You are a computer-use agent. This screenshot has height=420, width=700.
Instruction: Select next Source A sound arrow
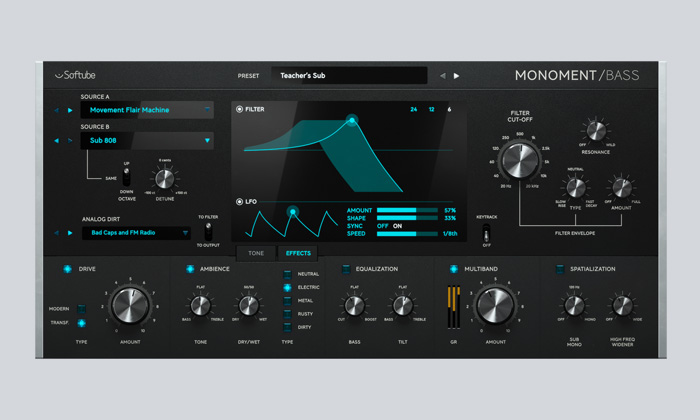click(70, 110)
